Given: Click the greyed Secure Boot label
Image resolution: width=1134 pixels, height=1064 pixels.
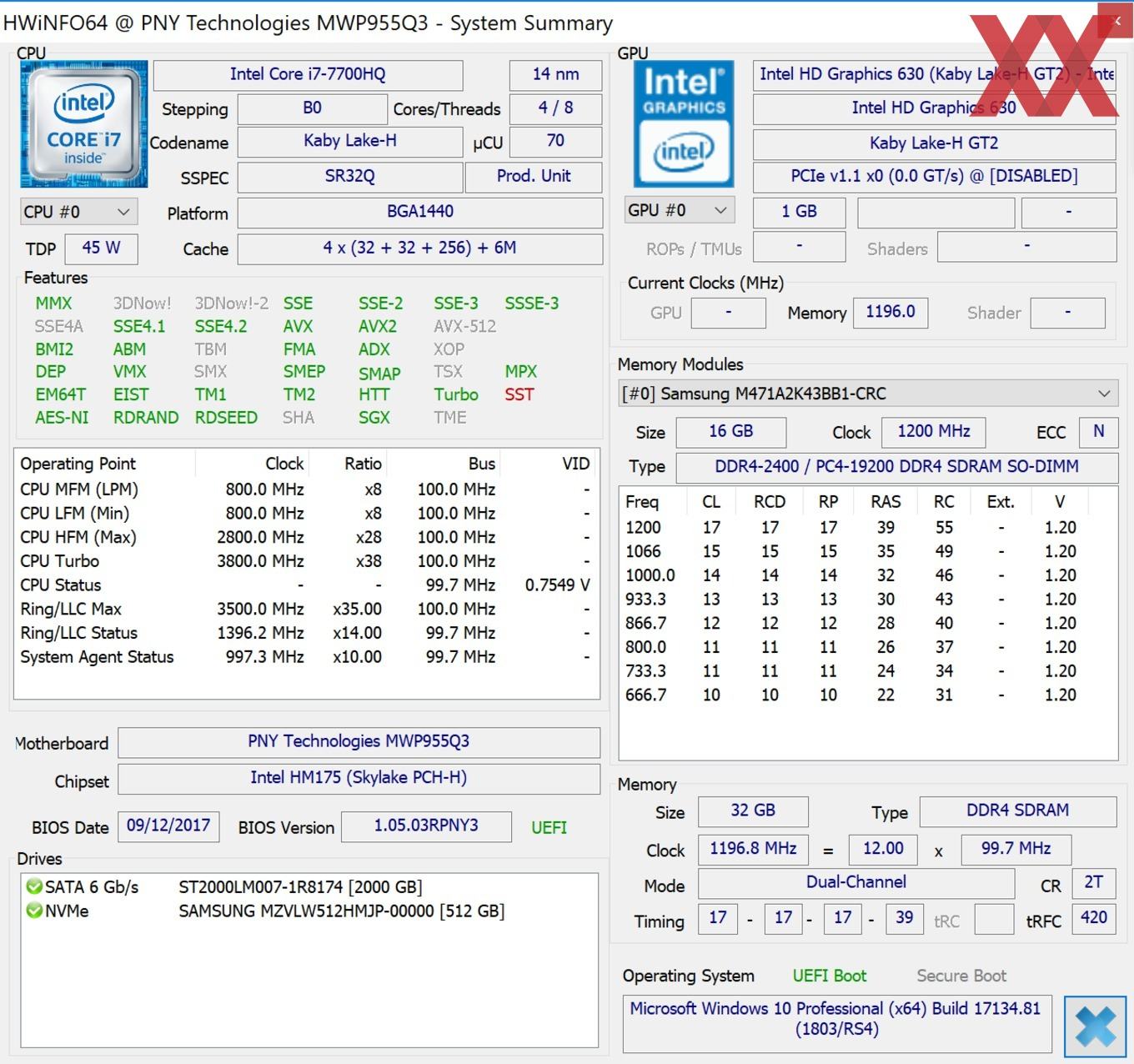Looking at the screenshot, I should coord(961,976).
